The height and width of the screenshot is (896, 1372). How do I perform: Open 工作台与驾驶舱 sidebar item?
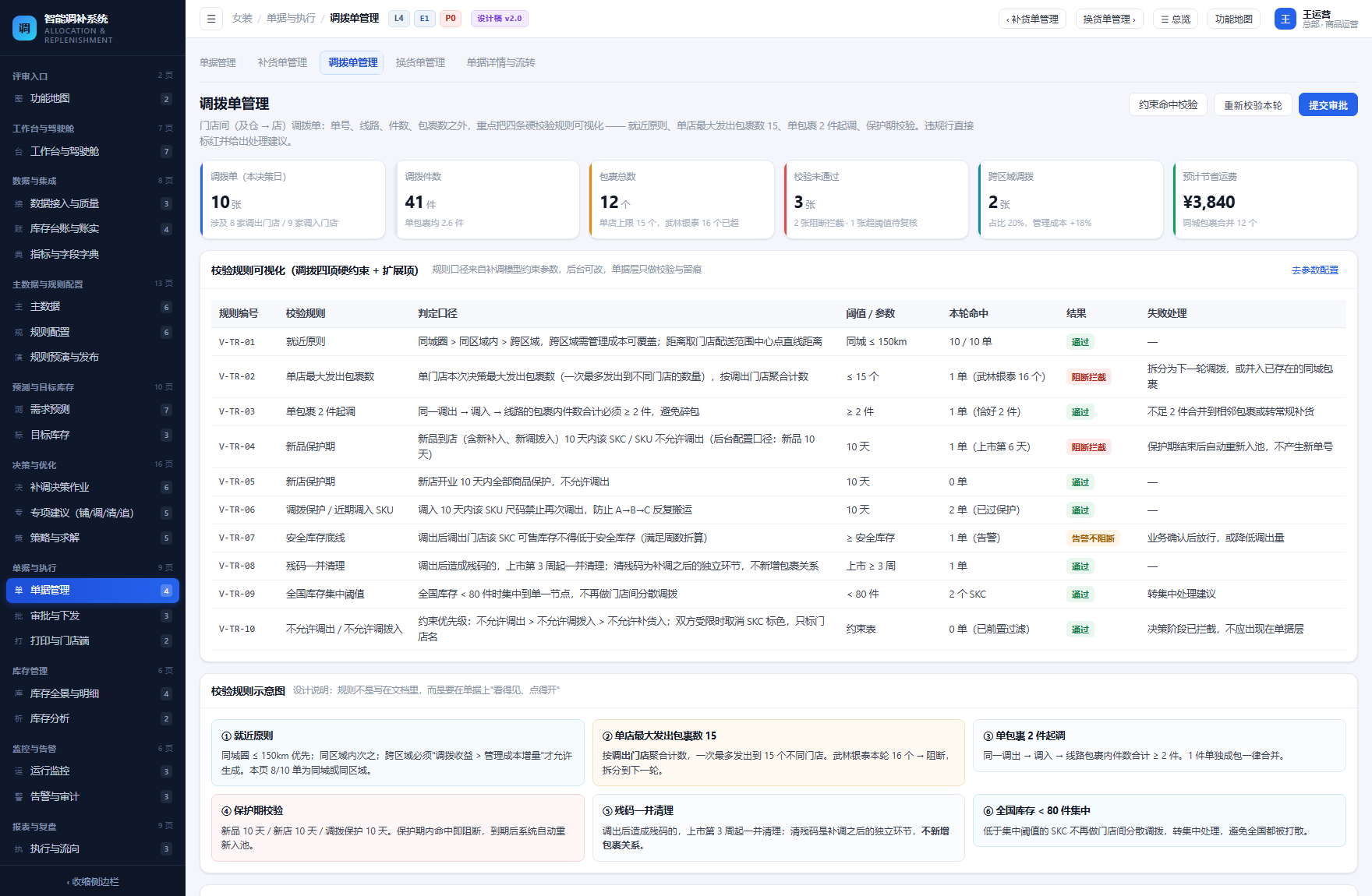click(93, 151)
